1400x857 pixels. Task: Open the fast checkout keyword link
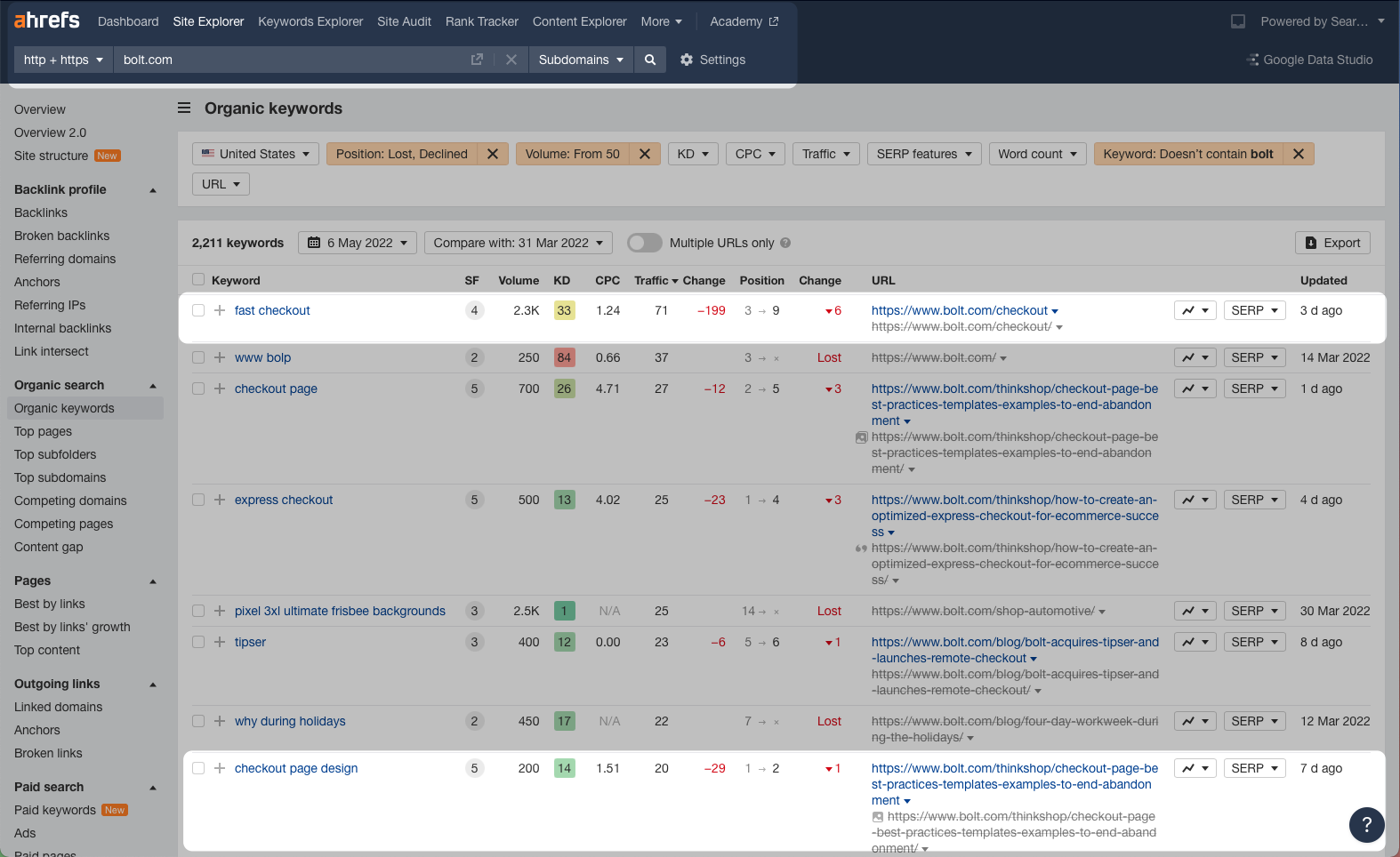click(272, 310)
